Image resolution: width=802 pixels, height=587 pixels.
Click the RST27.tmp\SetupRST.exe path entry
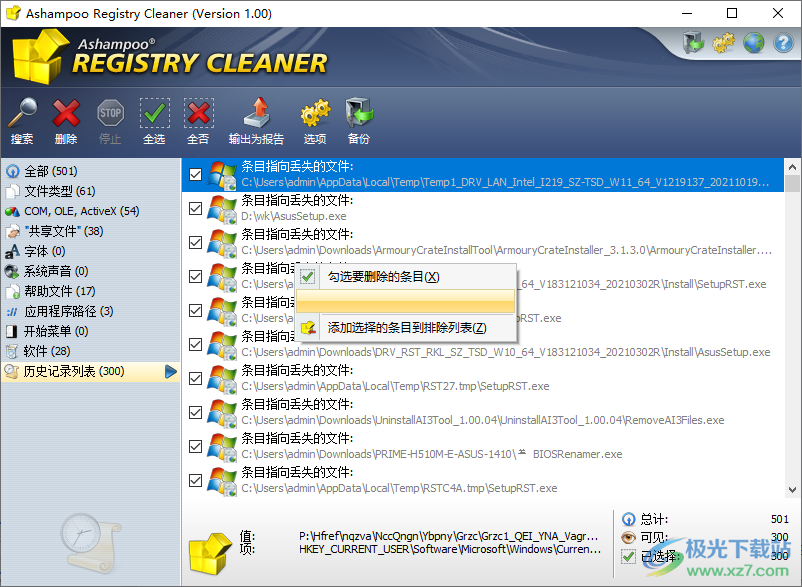(395, 386)
